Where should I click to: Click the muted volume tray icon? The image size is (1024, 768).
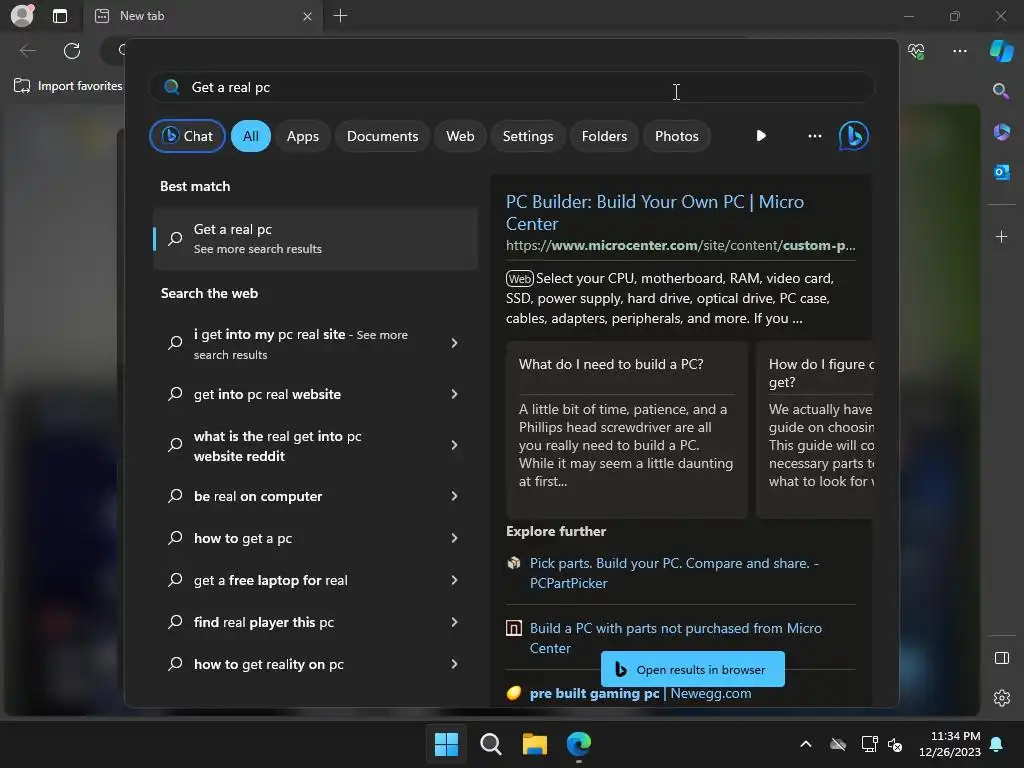[x=895, y=744]
